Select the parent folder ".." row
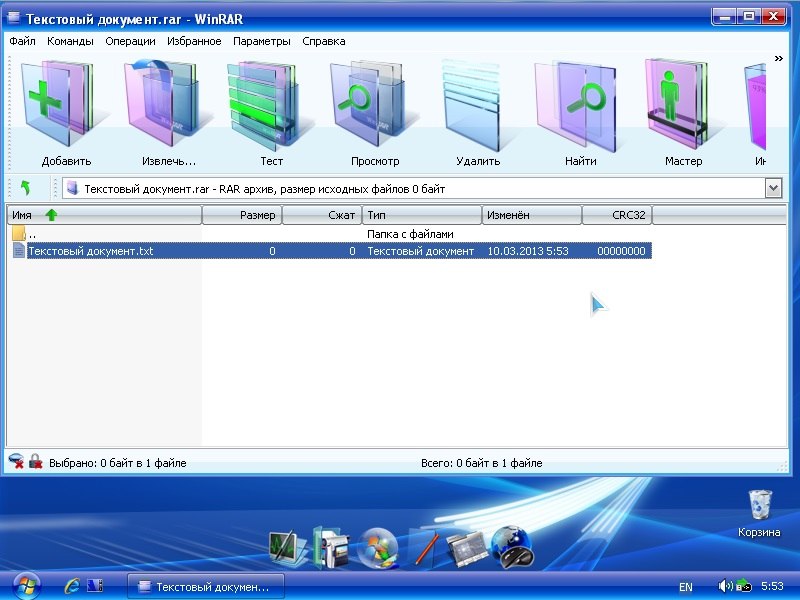 click(330, 234)
